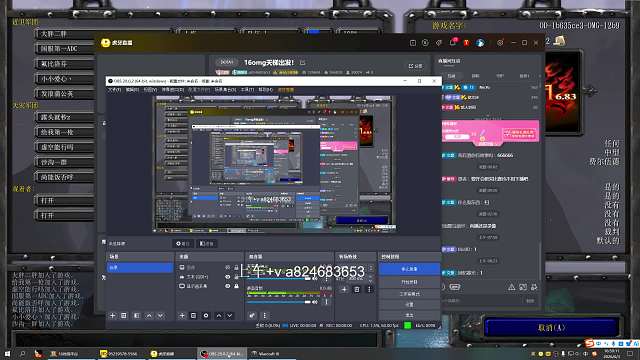Mute the upper audio mixer channel
This screenshot has width=640, height=360.
tap(315, 278)
